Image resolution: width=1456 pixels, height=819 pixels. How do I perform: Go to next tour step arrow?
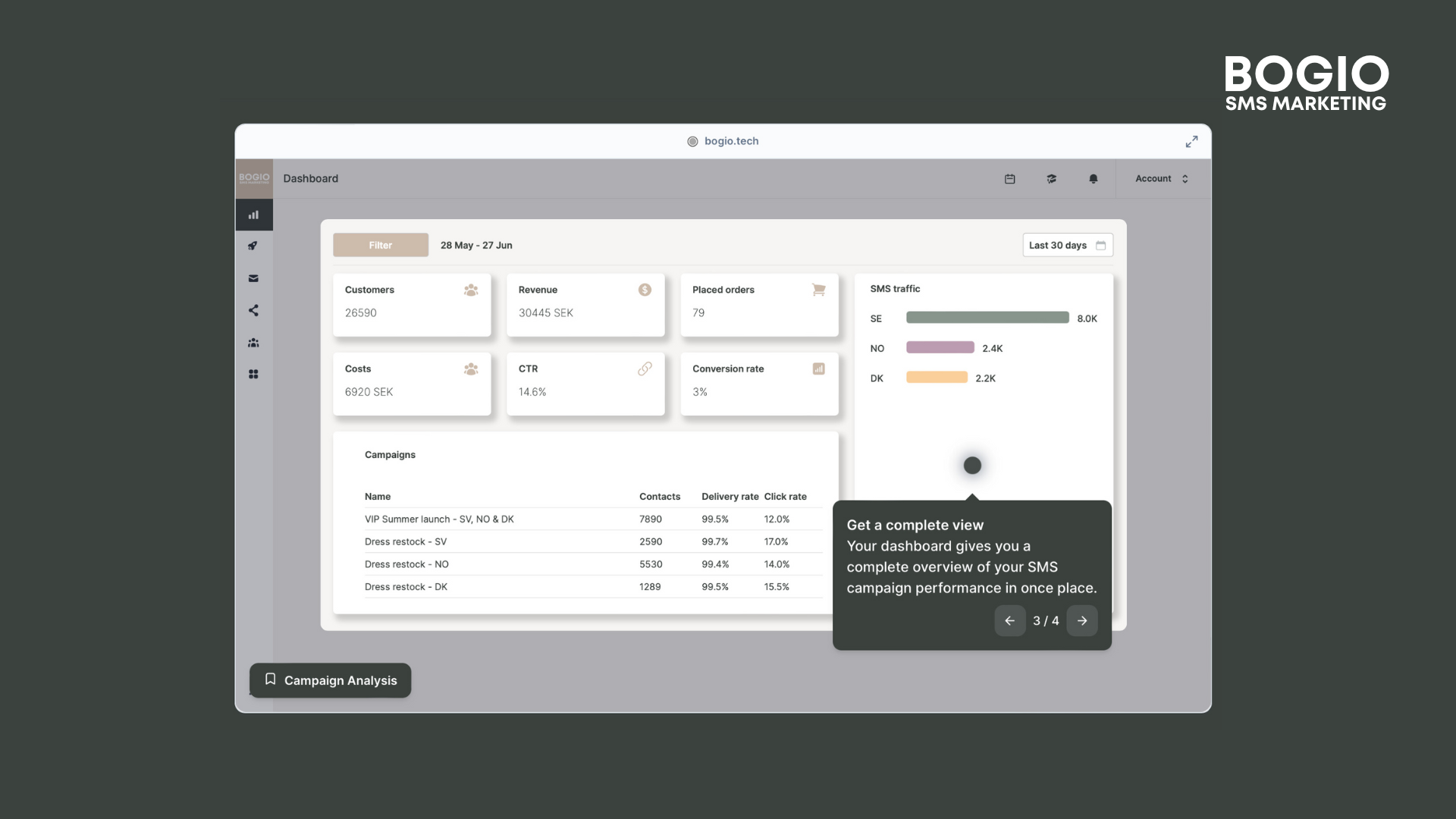pyautogui.click(x=1082, y=621)
